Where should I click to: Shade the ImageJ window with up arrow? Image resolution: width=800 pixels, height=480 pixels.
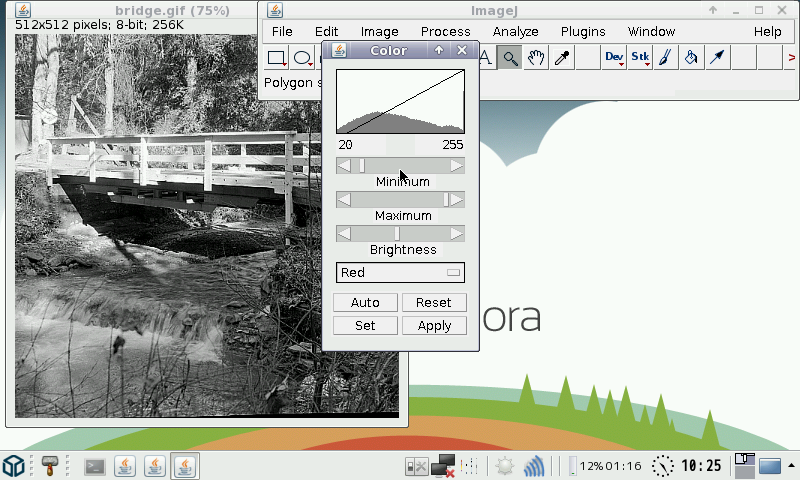coord(713,10)
